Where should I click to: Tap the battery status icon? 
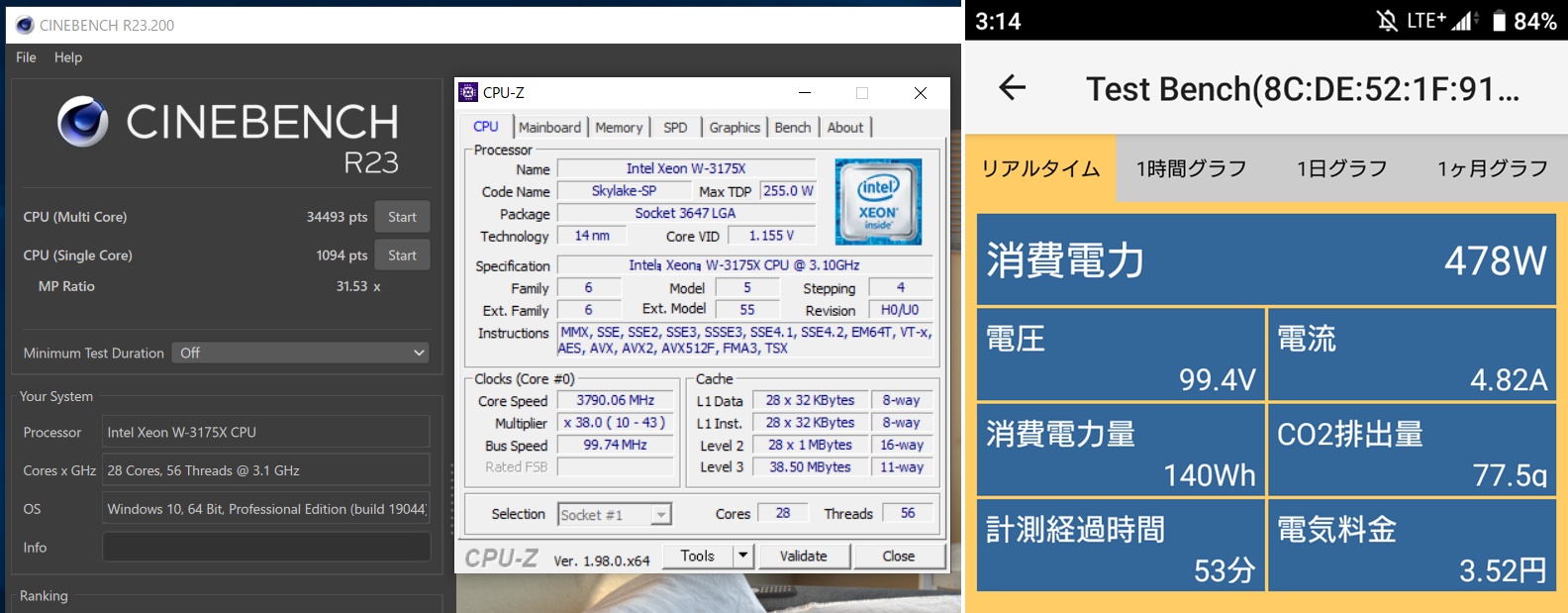[1499, 21]
